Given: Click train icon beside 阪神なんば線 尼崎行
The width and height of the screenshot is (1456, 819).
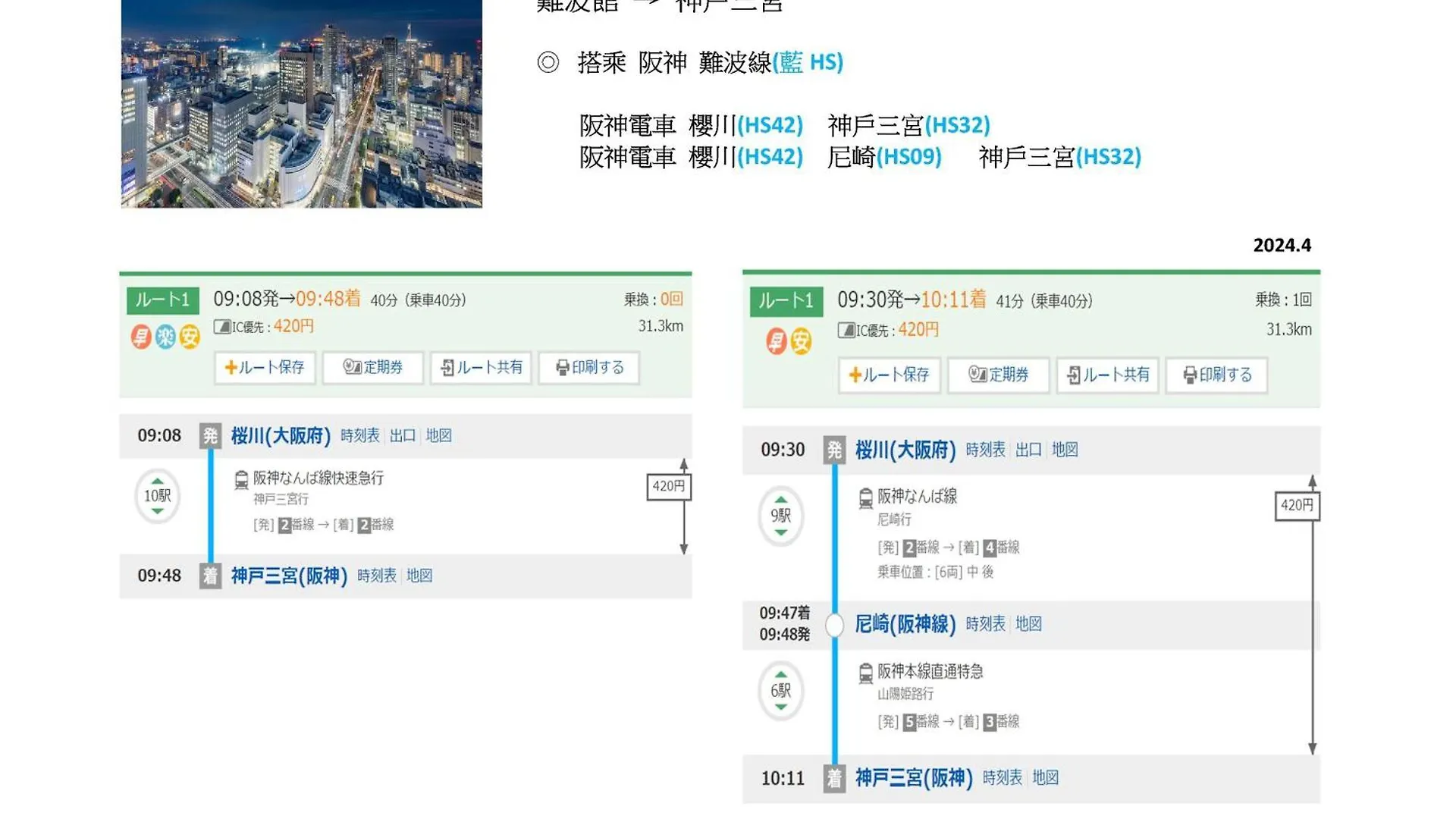Looking at the screenshot, I should tap(865, 498).
